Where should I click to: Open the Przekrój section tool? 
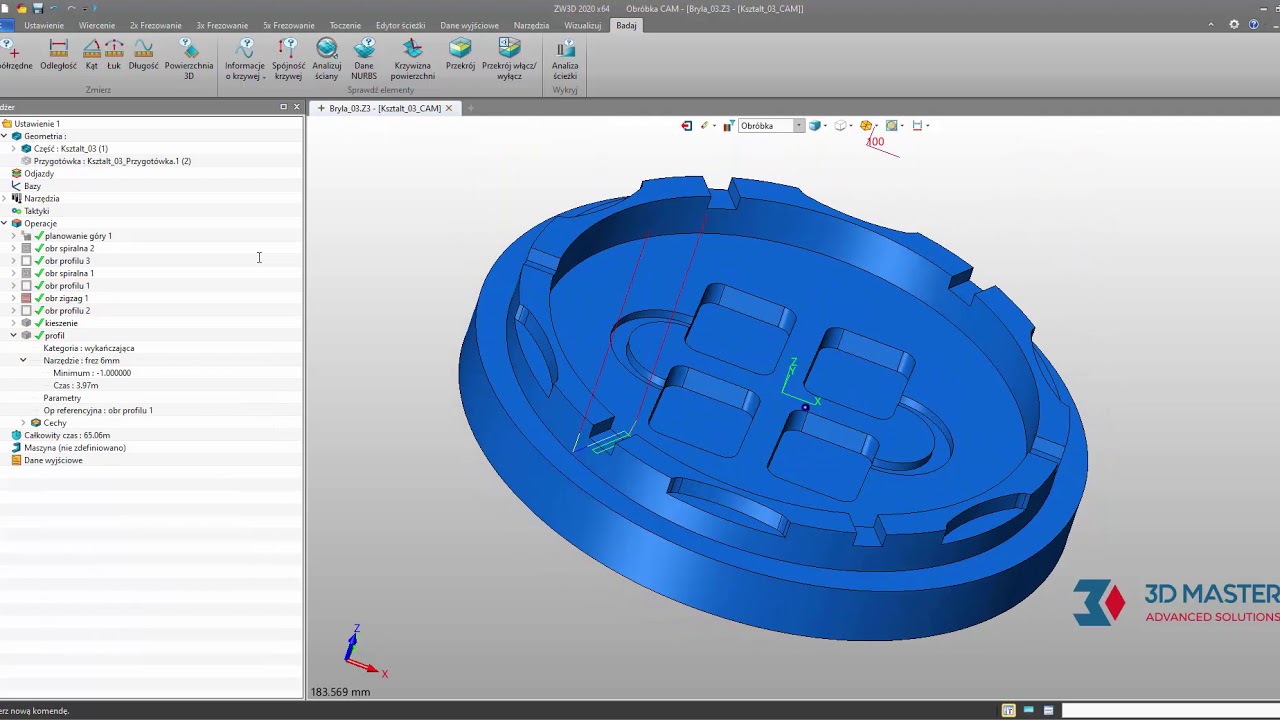pyautogui.click(x=460, y=54)
